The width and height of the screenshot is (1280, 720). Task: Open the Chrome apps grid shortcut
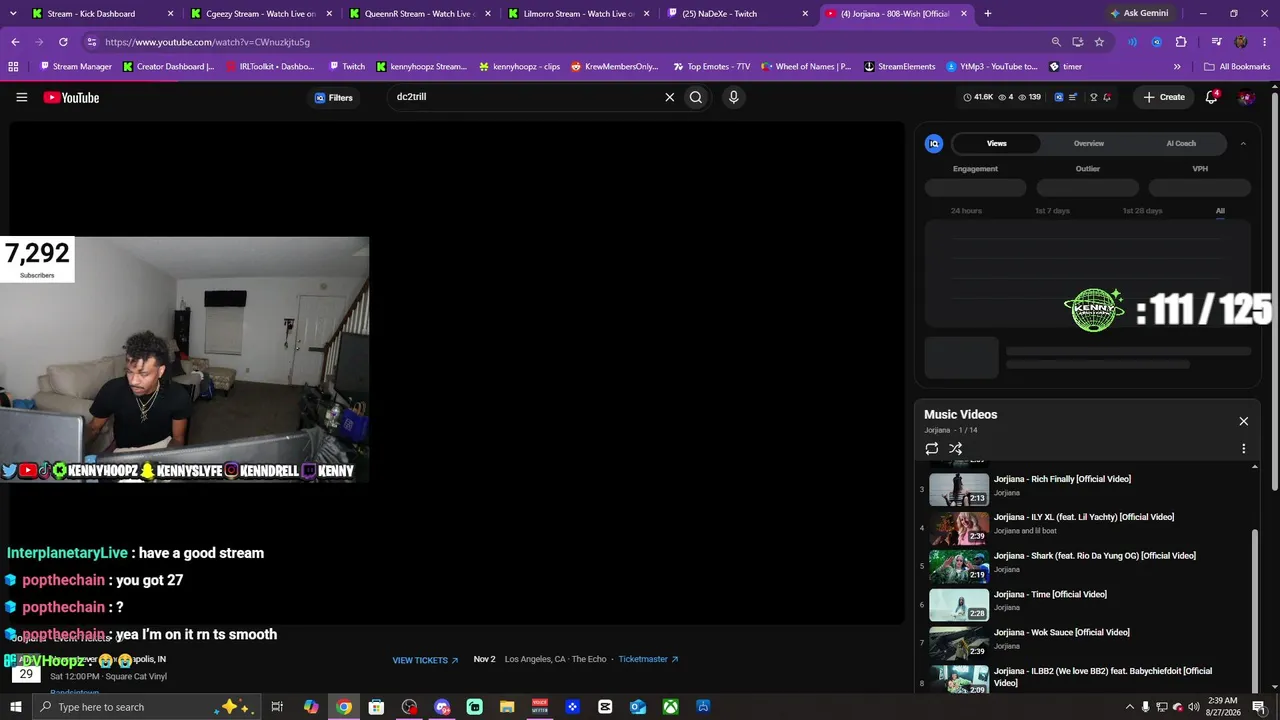pyautogui.click(x=13, y=67)
